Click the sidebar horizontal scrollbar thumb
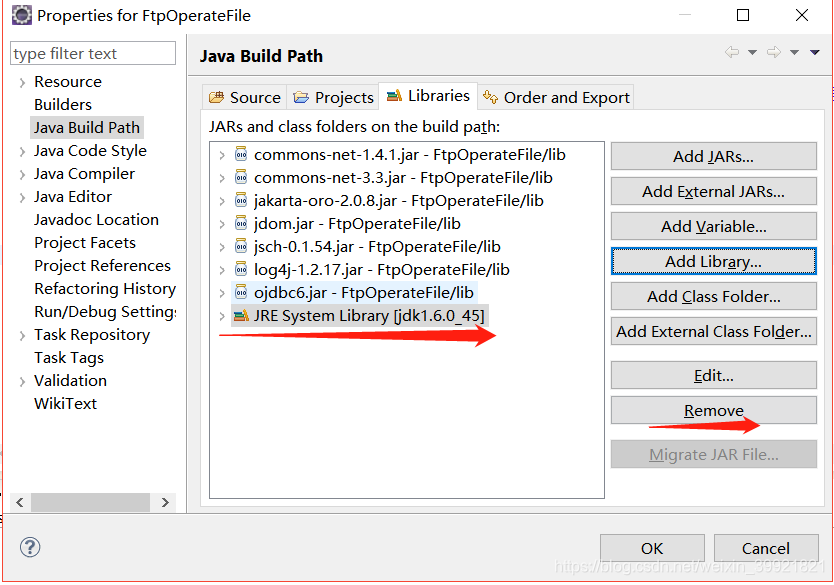Screen dimensions: 834x585 click(x=90, y=503)
